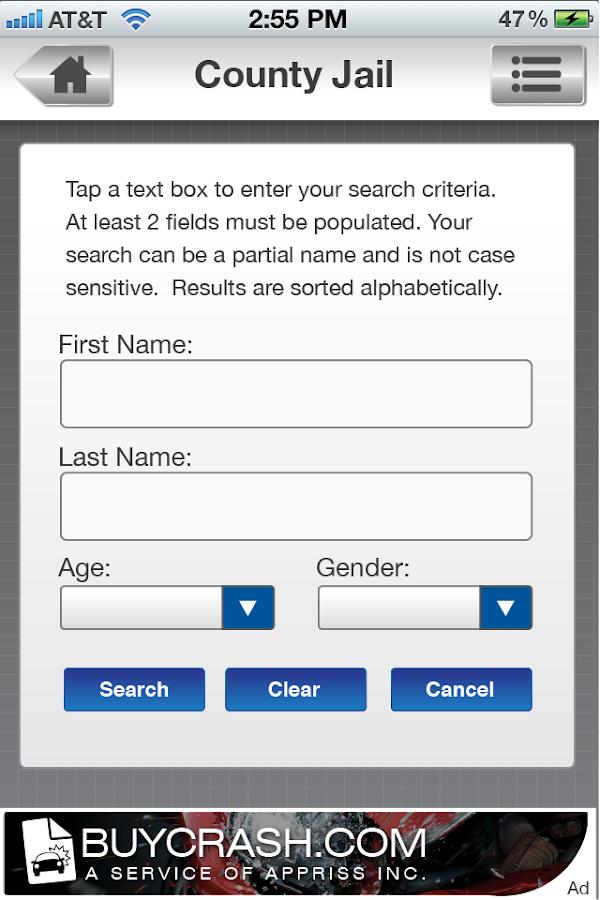This screenshot has height=900, width=600.
Task: Tap the cellular signal bars icon
Action: pos(24,18)
